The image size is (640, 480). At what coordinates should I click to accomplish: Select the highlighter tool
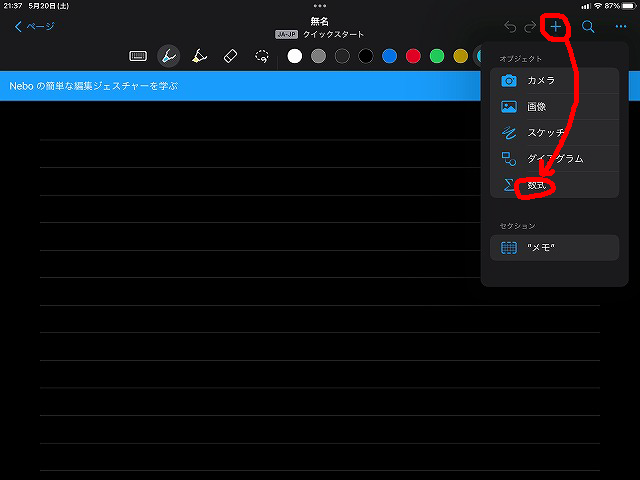click(199, 56)
